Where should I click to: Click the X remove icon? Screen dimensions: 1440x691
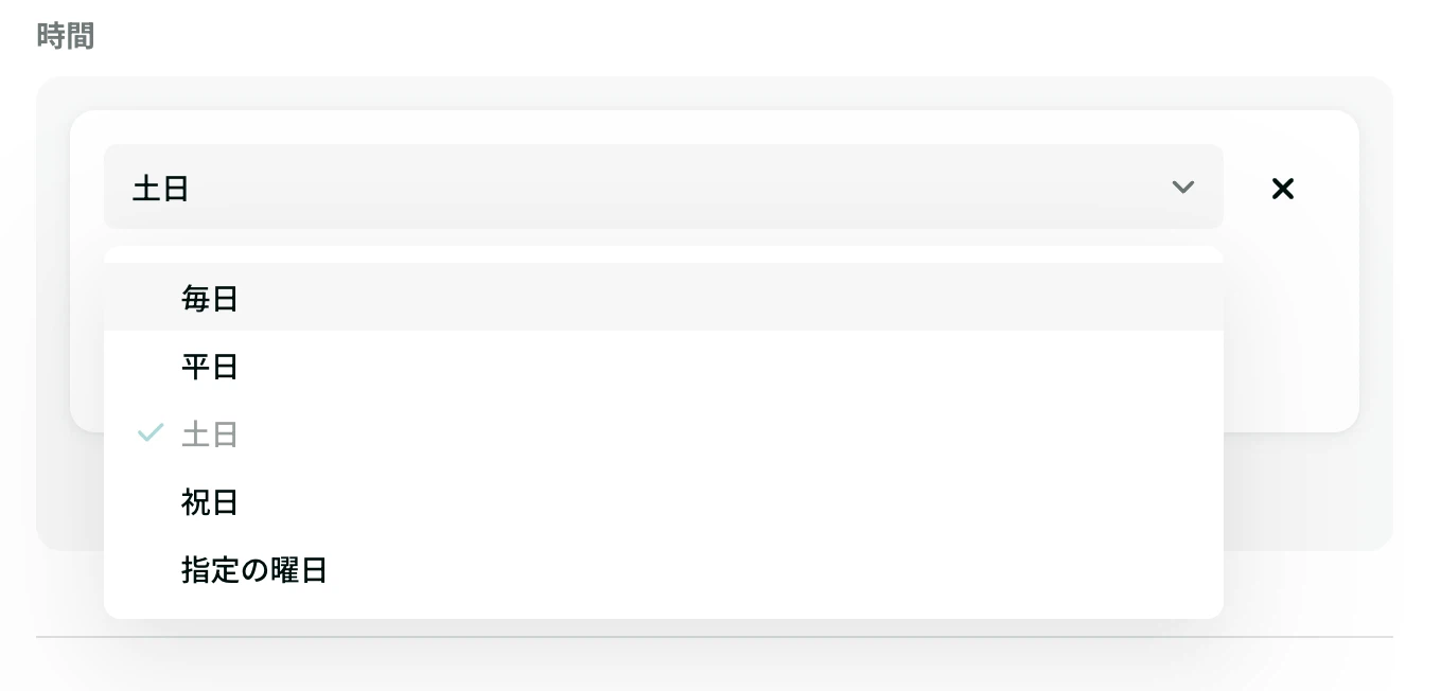point(1282,188)
